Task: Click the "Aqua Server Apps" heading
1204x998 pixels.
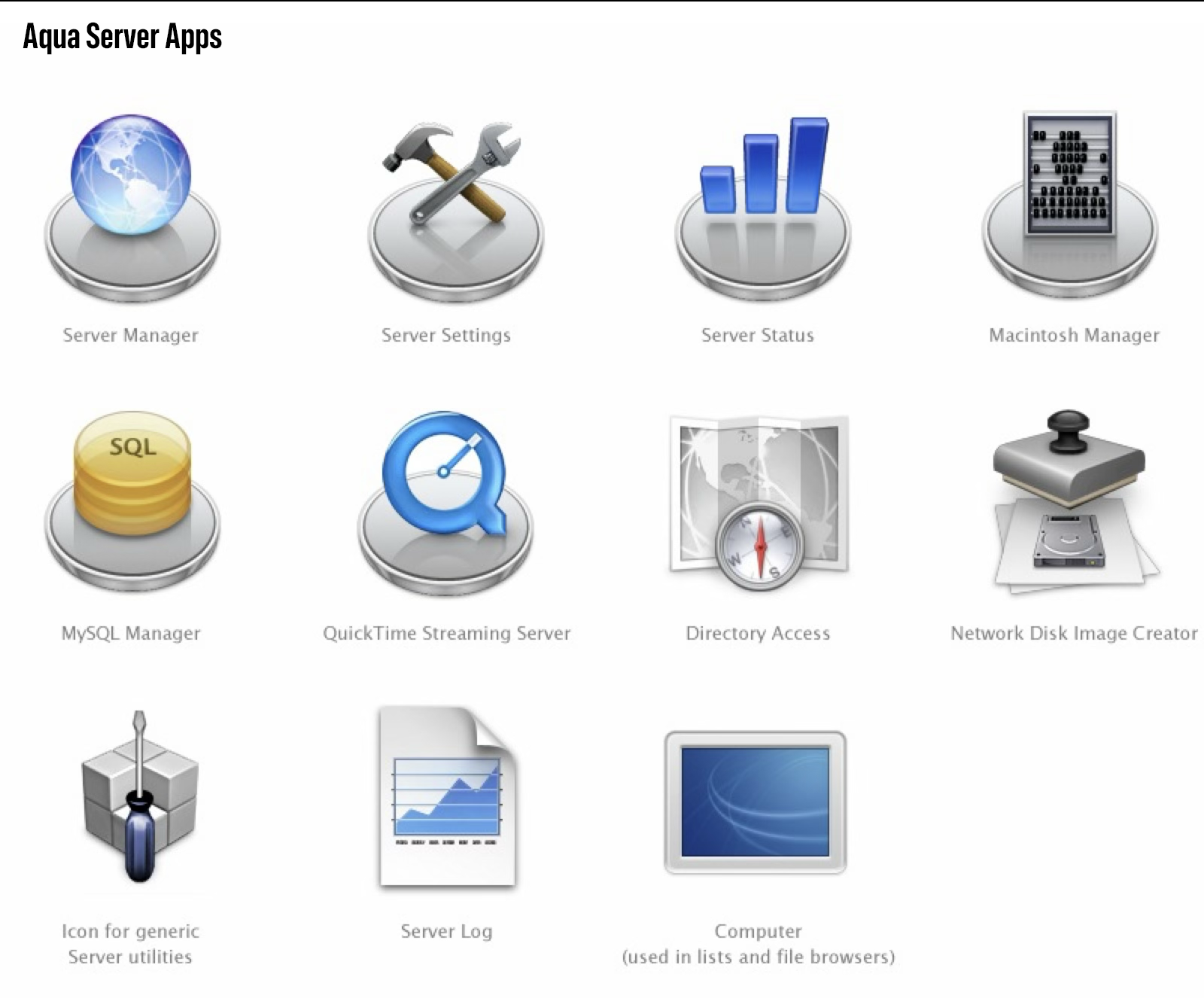Action: pyautogui.click(x=122, y=37)
